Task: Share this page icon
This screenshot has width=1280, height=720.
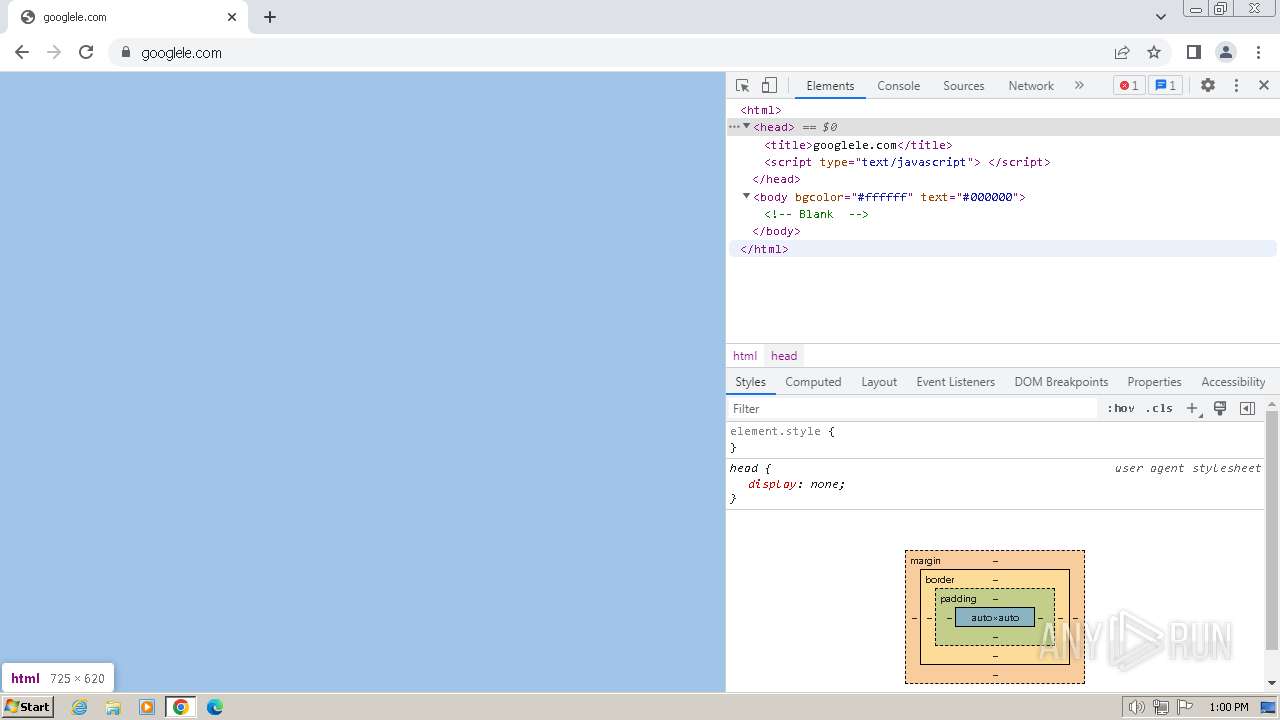Action: [x=1122, y=52]
